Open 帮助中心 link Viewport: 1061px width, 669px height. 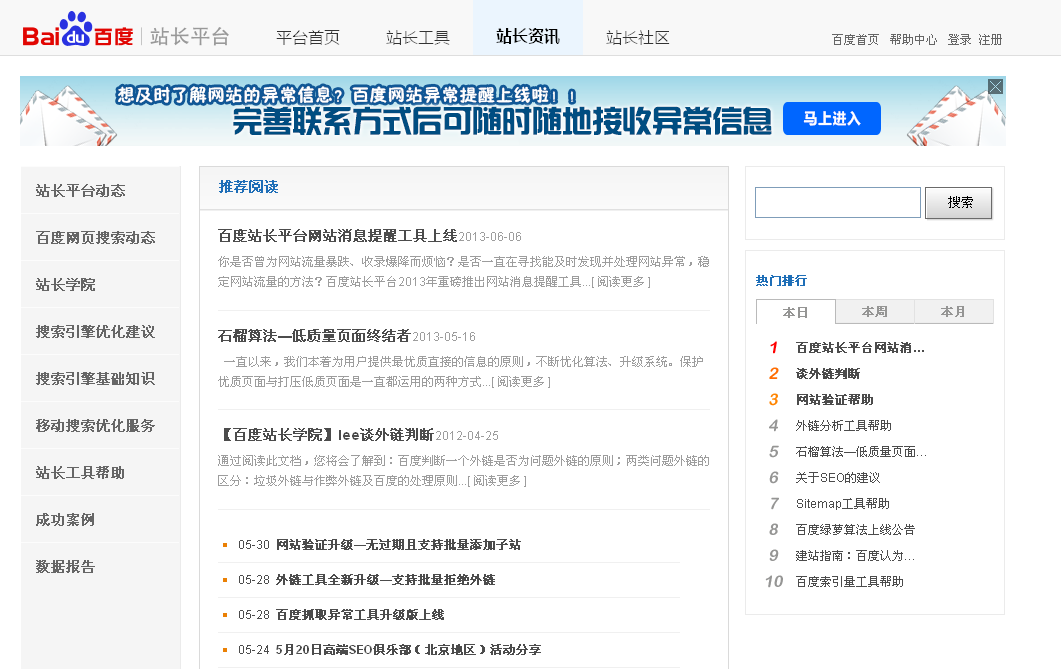click(x=913, y=40)
